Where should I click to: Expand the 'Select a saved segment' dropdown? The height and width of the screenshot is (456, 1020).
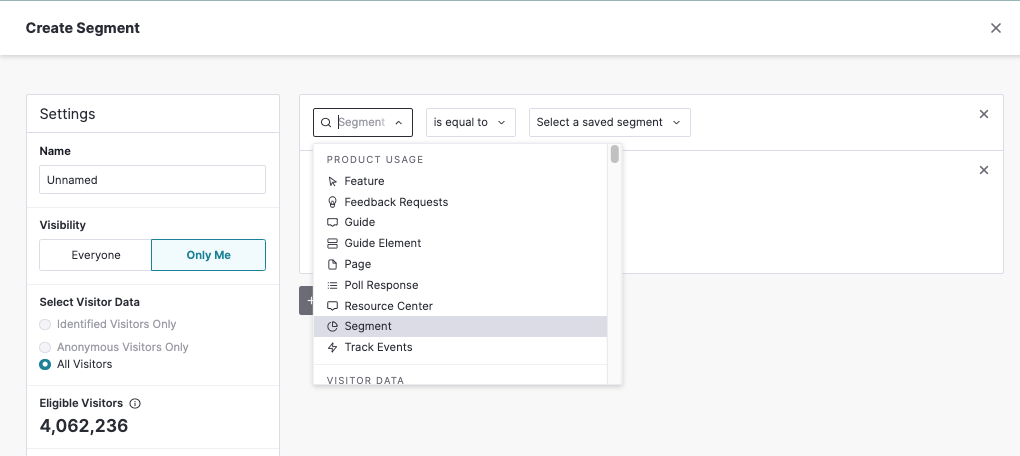click(x=609, y=122)
